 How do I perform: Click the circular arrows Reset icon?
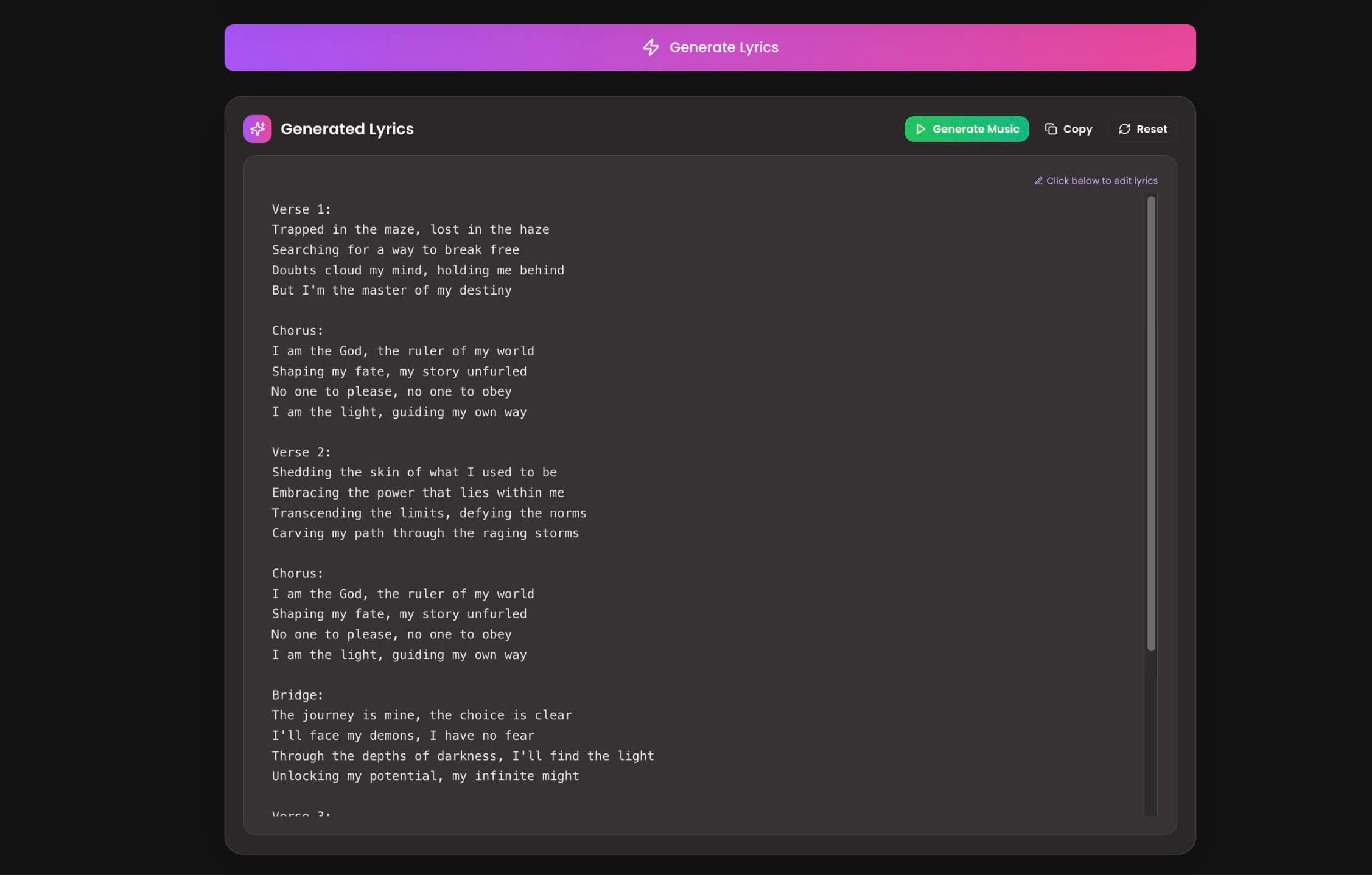[1124, 129]
